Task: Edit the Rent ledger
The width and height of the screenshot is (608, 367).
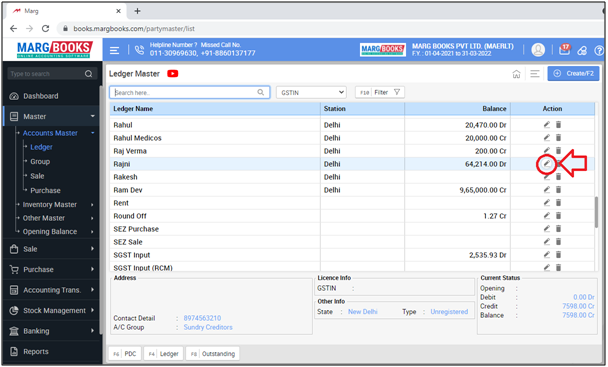Action: (546, 203)
